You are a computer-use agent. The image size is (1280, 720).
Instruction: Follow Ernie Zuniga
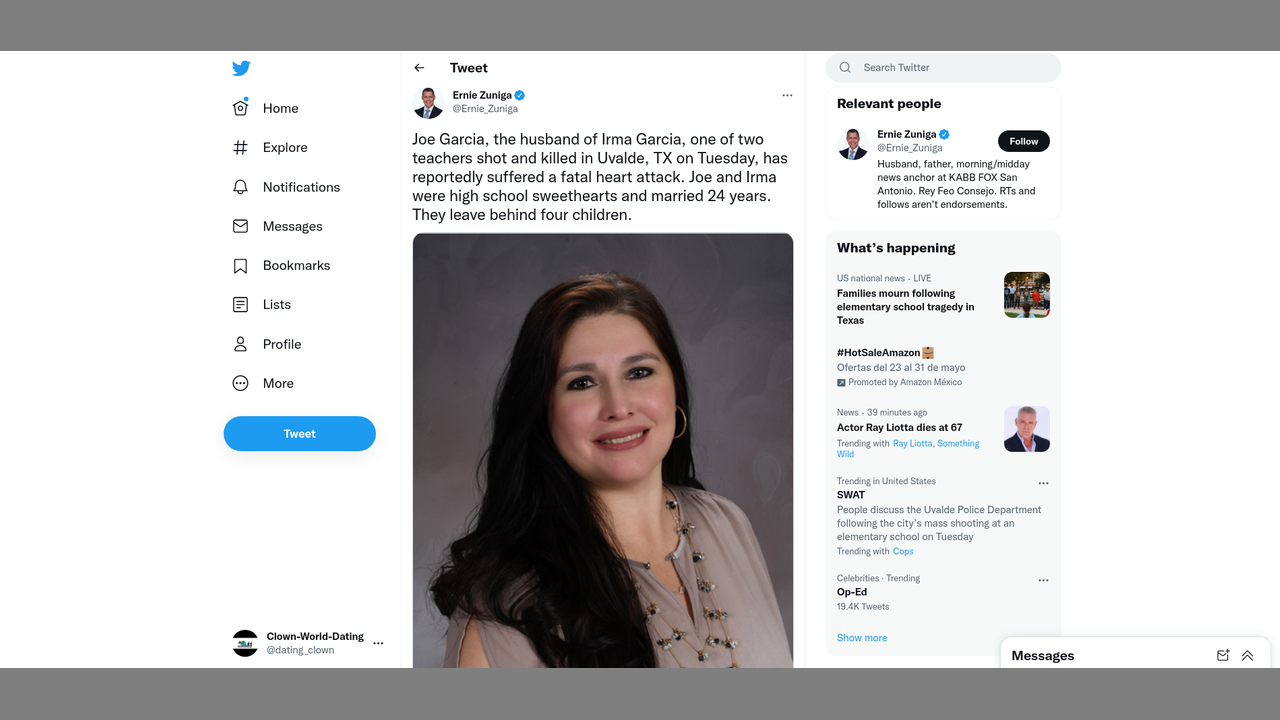click(x=1023, y=141)
